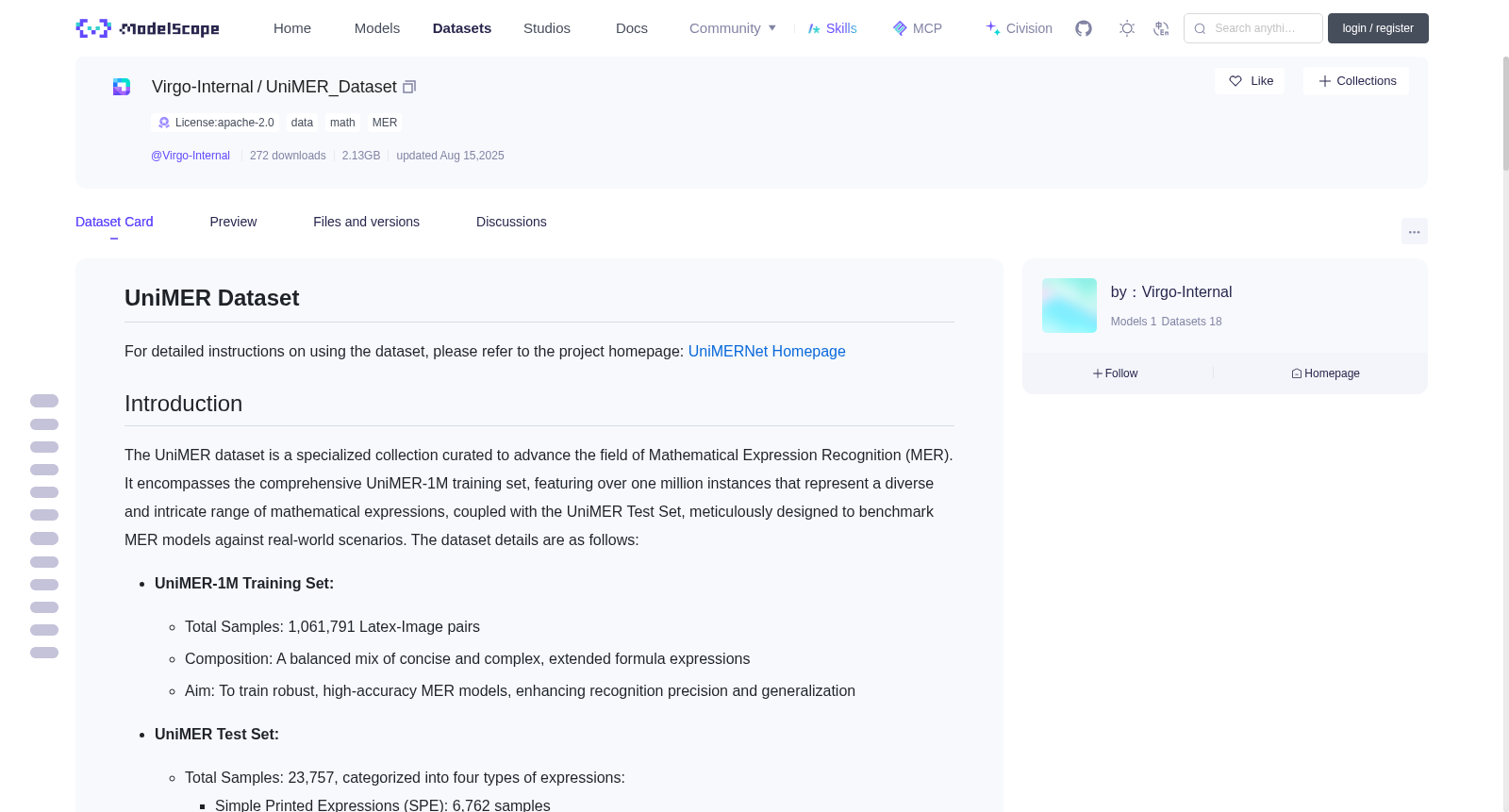Viewport: 1509px width, 812px height.
Task: Click the ModelScope logo
Action: pos(147,28)
